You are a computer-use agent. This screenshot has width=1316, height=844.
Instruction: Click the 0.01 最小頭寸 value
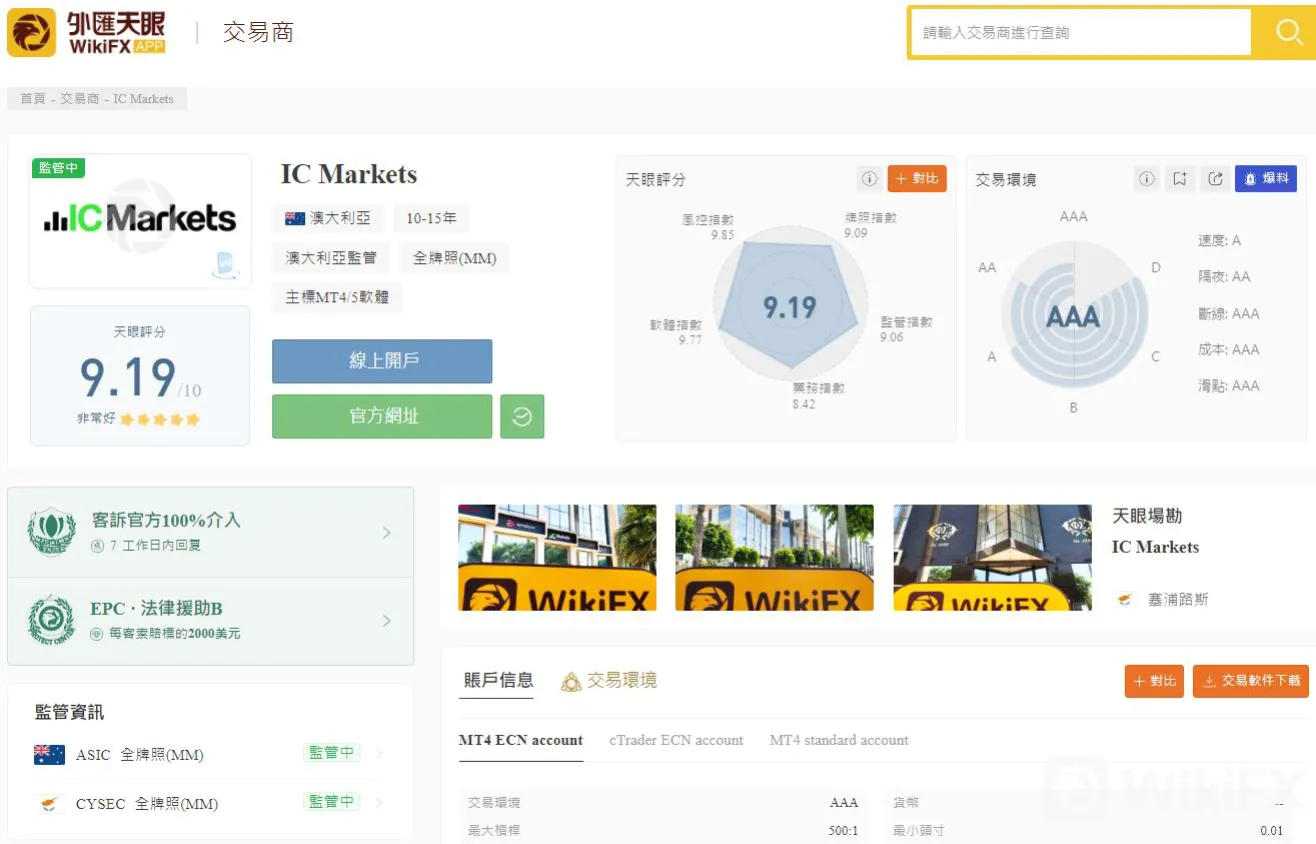pyautogui.click(x=1271, y=831)
